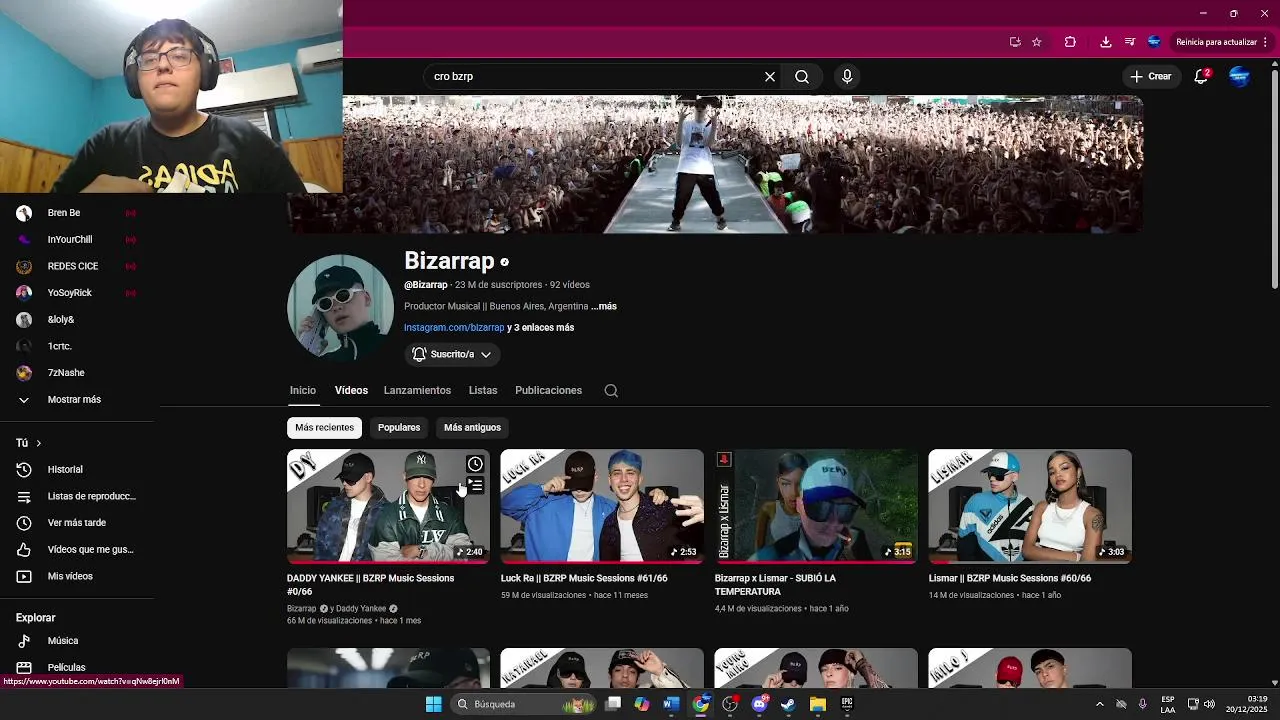
Task: Open the Chrome three-dot menu
Action: pos(1265,42)
